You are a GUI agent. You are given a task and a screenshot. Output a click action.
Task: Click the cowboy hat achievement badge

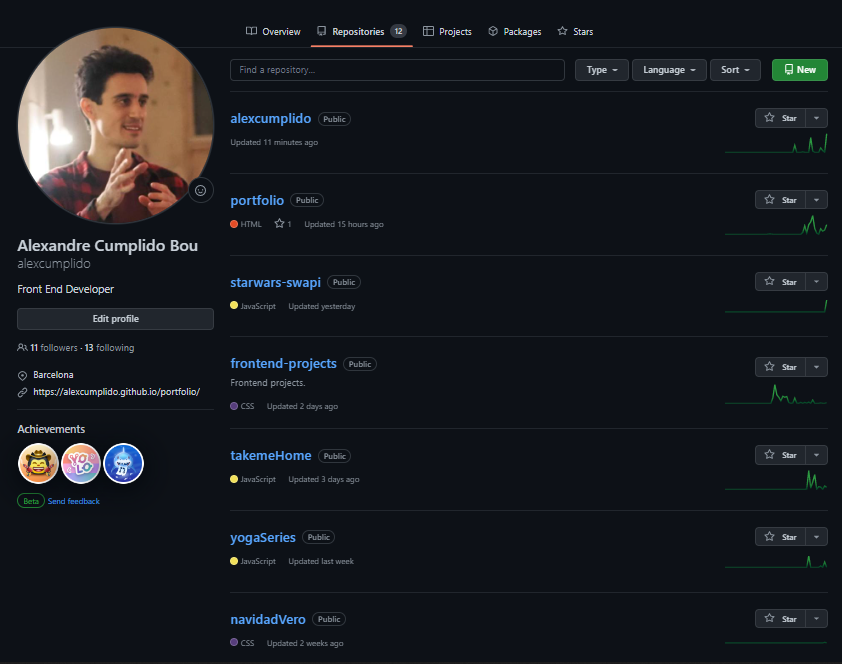click(x=38, y=463)
